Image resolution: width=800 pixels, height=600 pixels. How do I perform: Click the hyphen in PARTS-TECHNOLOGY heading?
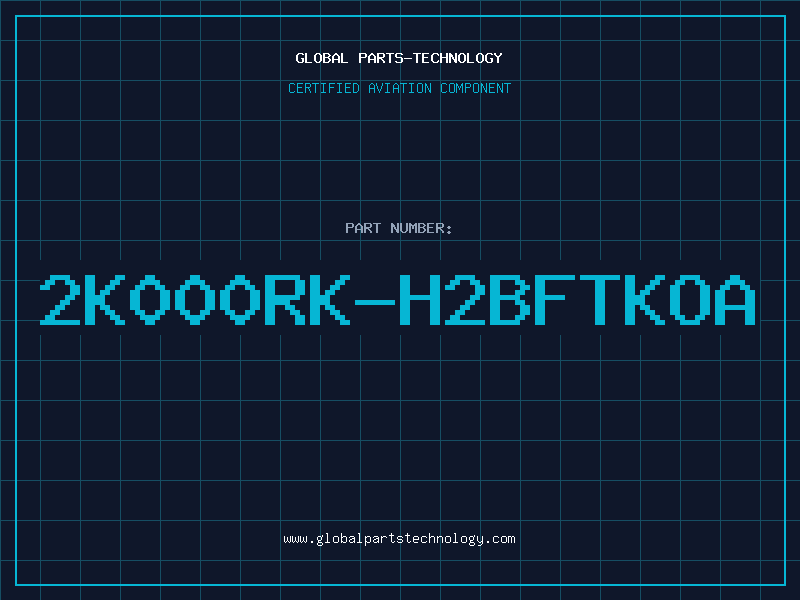click(407, 59)
